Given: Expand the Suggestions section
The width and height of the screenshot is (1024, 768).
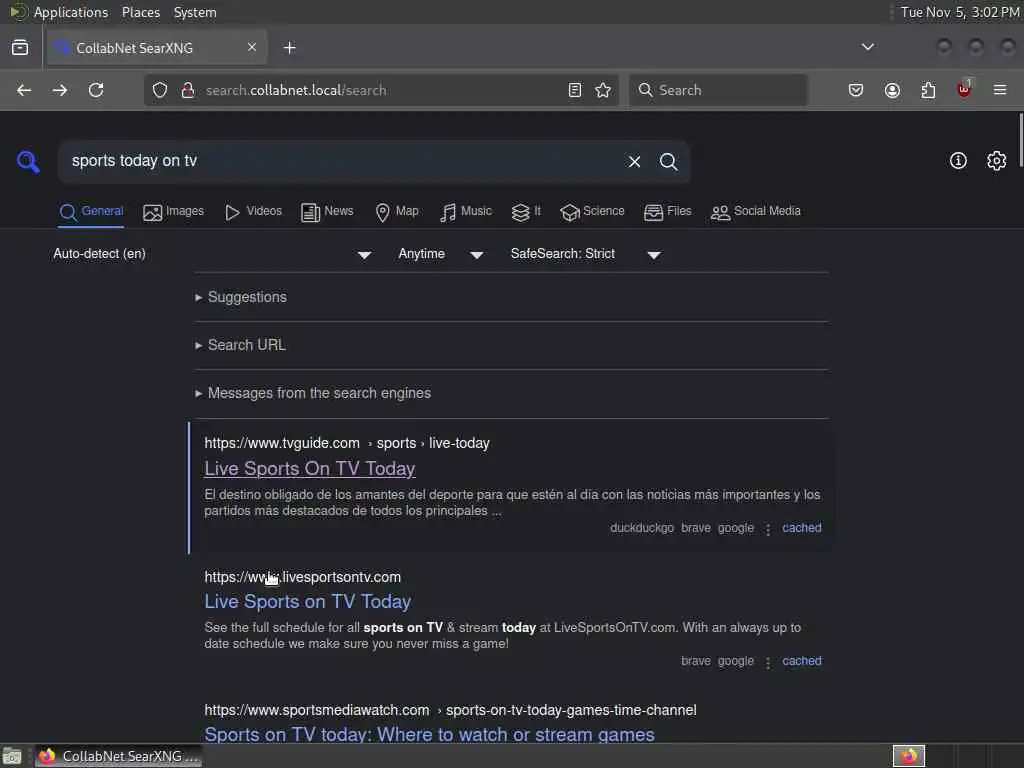Looking at the screenshot, I should (241, 297).
